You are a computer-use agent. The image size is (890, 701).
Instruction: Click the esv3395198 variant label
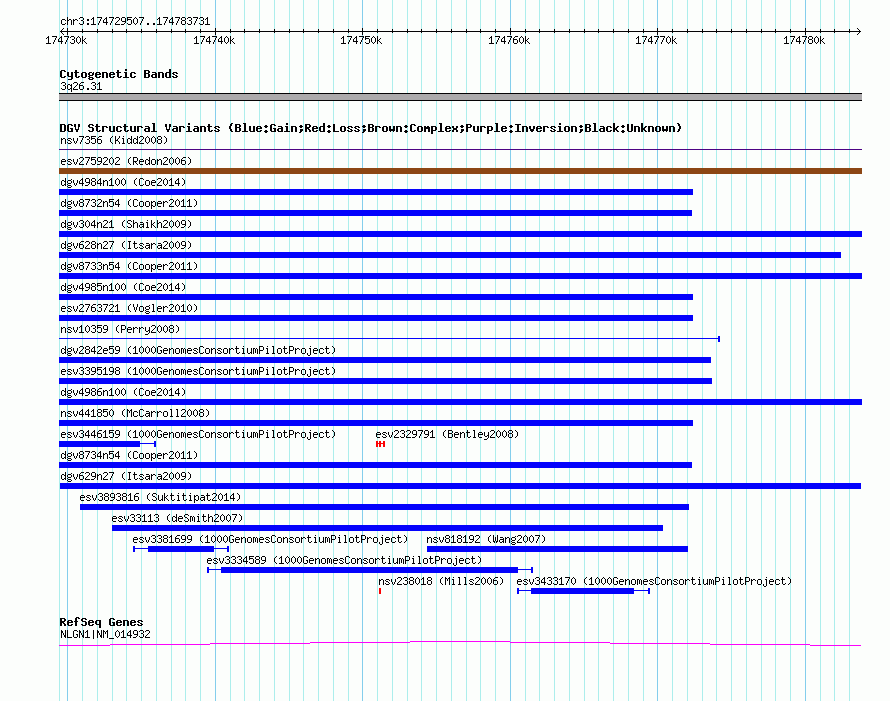point(198,371)
